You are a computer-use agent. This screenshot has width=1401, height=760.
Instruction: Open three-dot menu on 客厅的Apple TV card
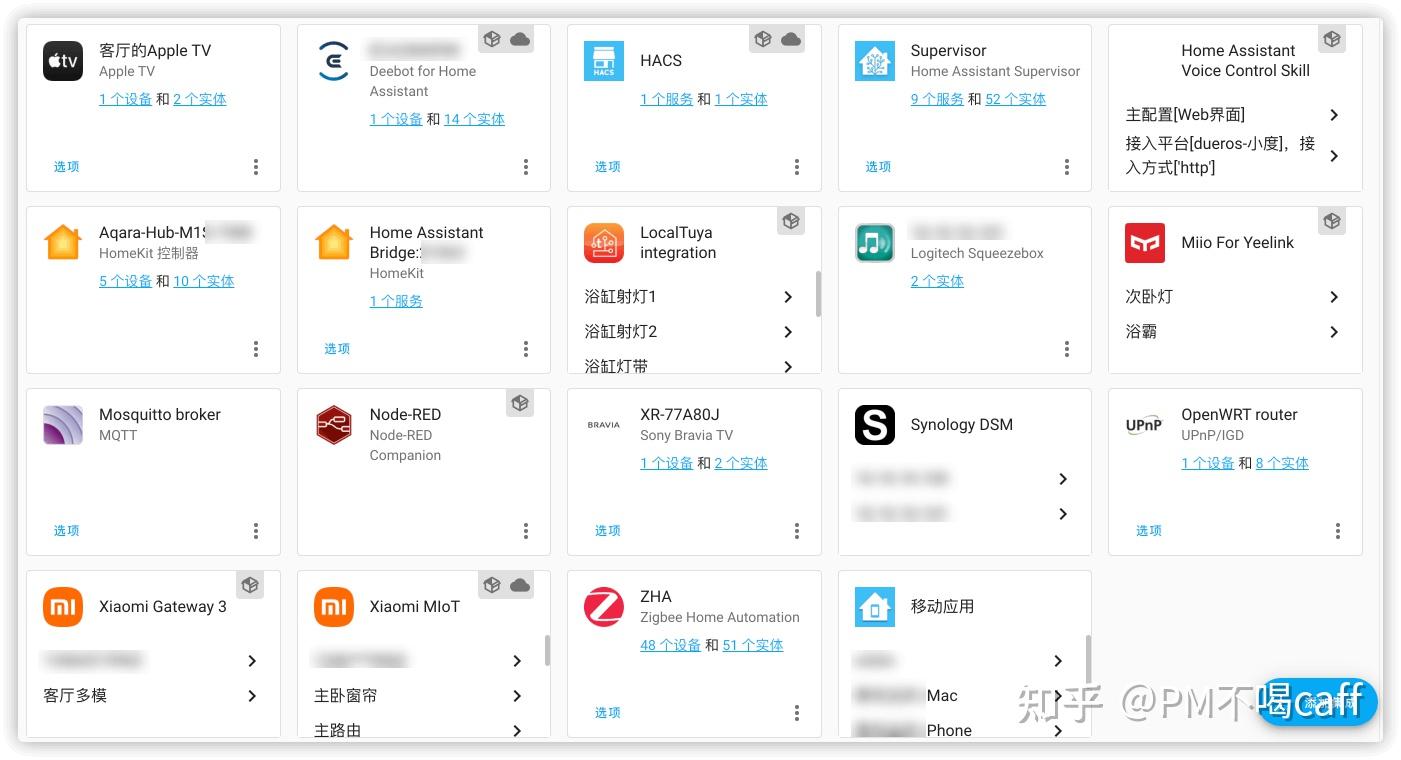[x=256, y=167]
